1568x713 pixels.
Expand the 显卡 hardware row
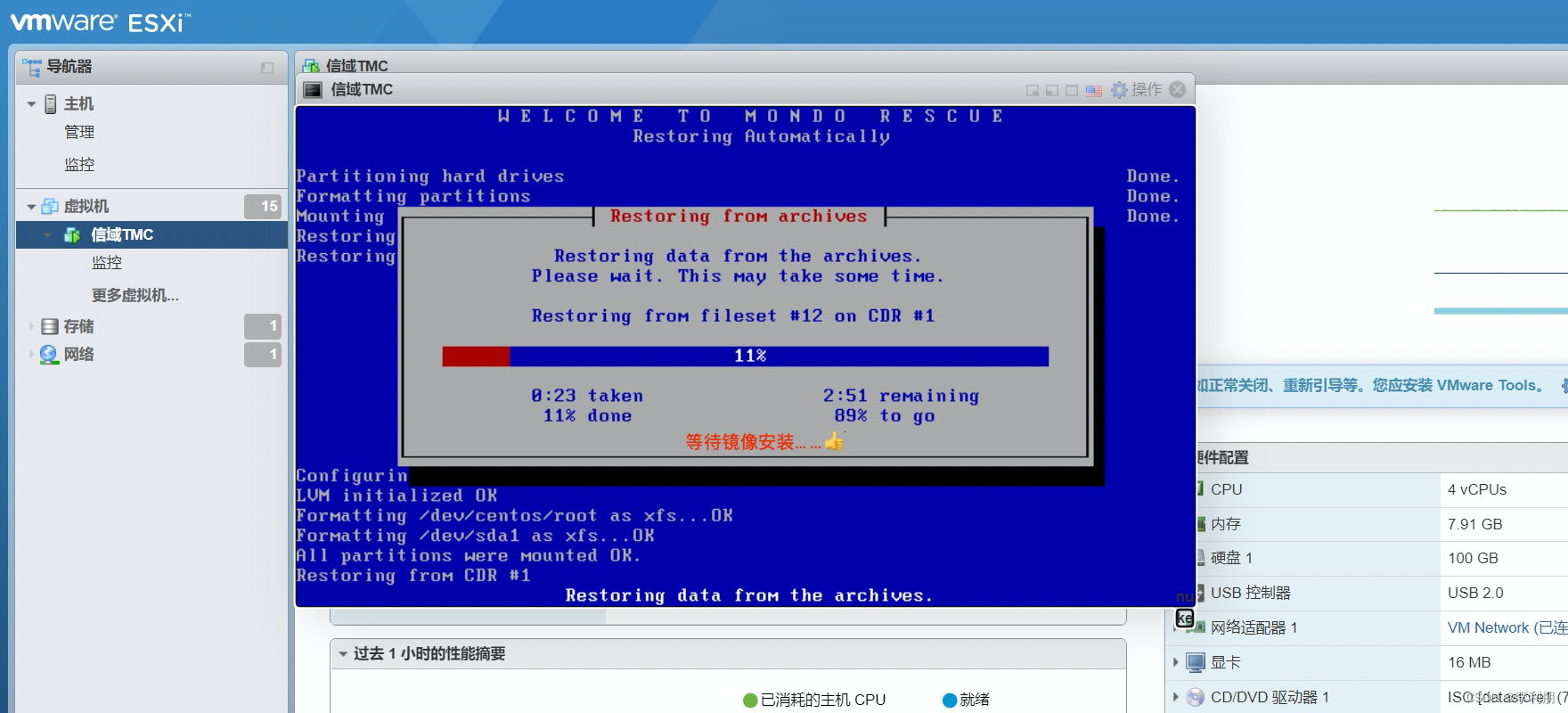pos(1176,662)
